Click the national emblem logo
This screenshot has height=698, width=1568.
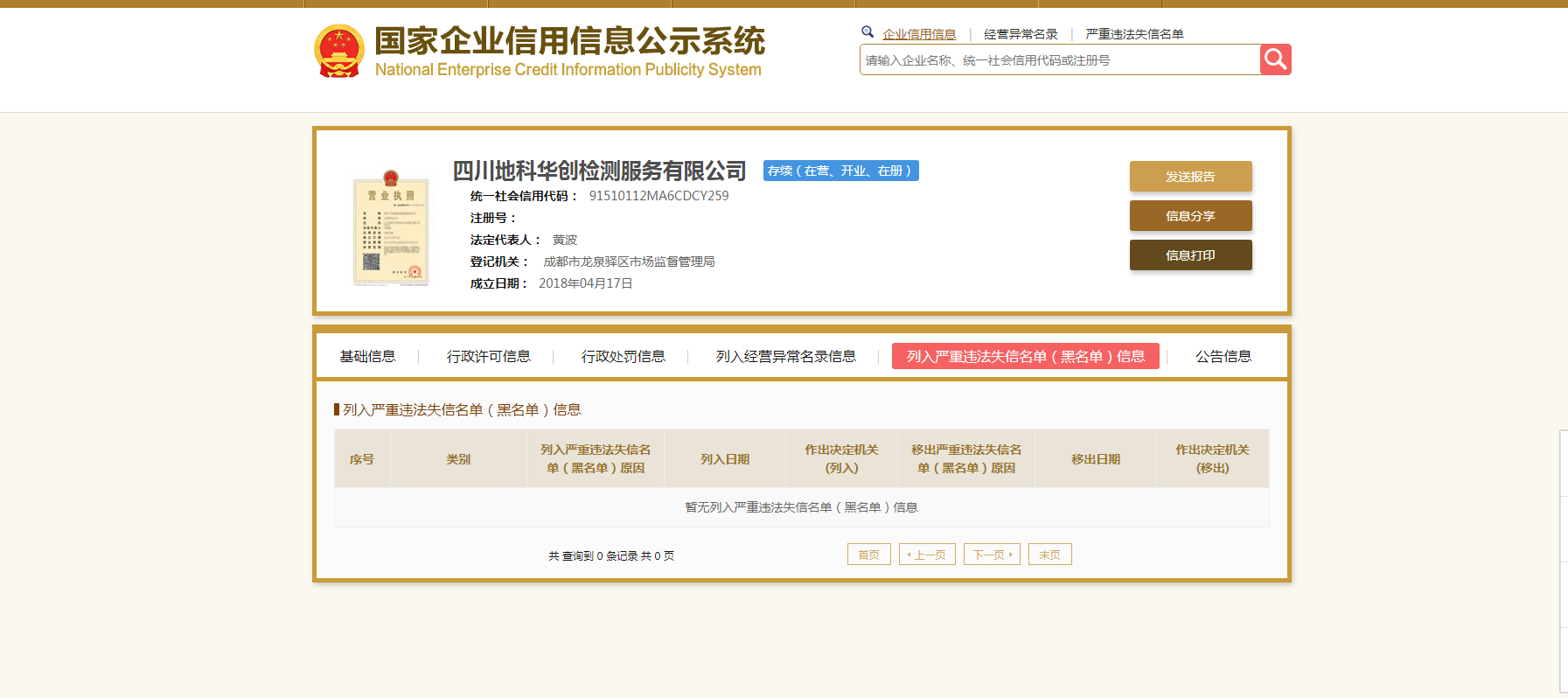338,51
